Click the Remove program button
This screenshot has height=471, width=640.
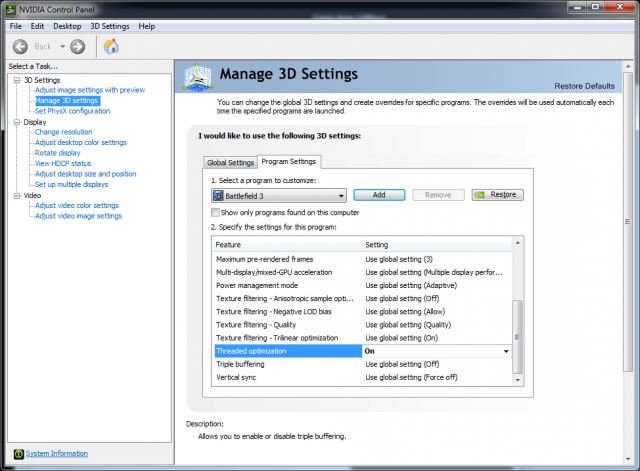click(438, 195)
